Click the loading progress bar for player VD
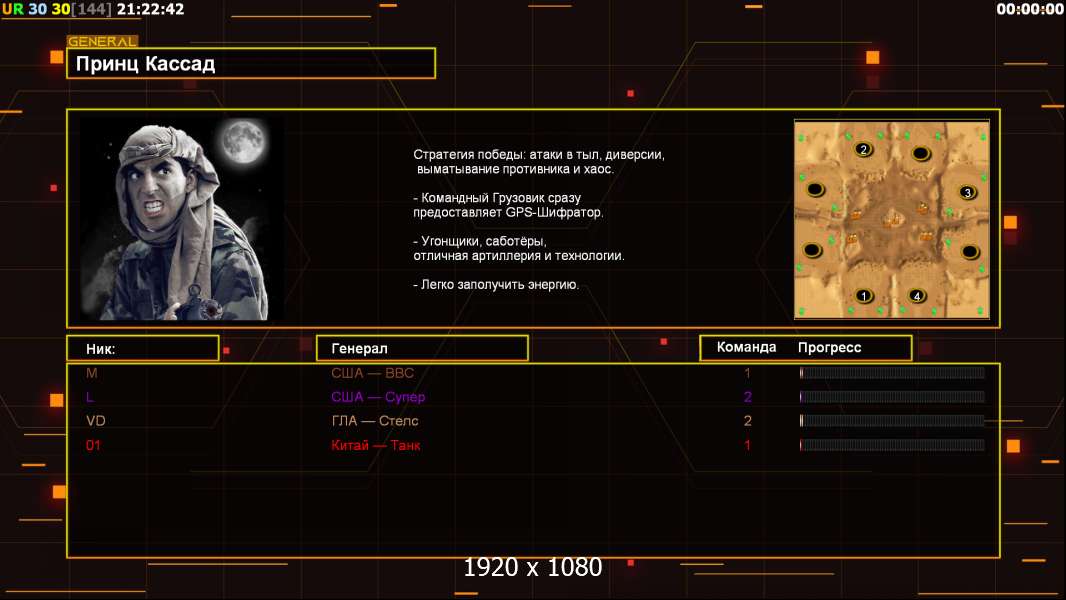This screenshot has width=1066, height=600. [892, 421]
